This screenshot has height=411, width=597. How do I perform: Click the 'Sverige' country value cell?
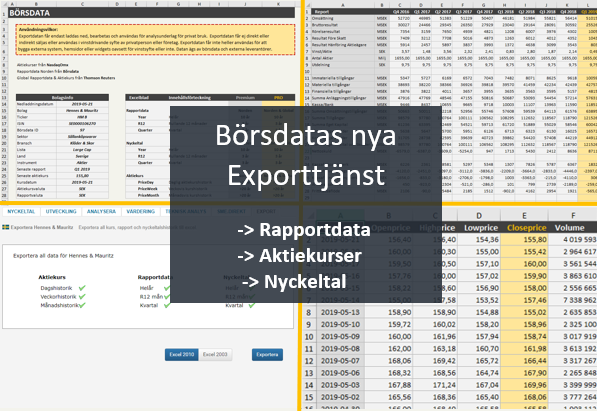(x=82, y=156)
